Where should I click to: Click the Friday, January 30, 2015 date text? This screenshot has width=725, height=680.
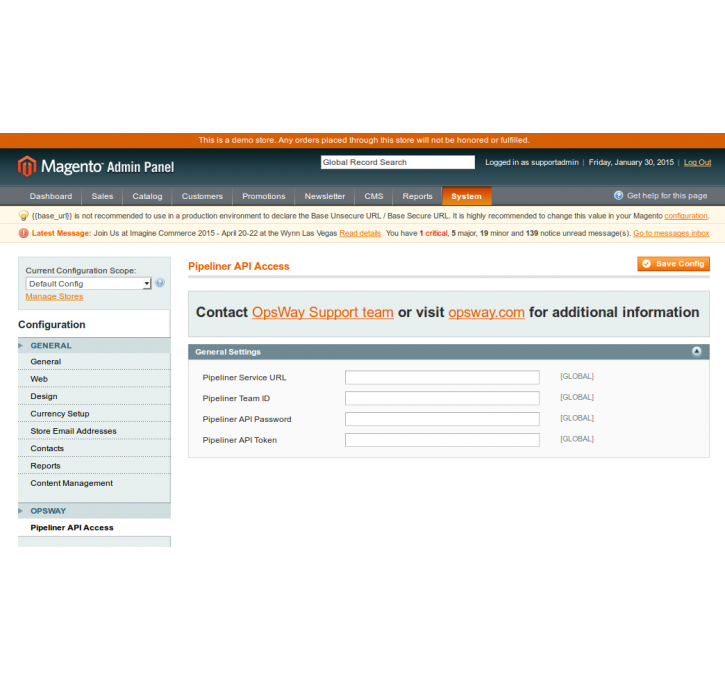click(631, 163)
